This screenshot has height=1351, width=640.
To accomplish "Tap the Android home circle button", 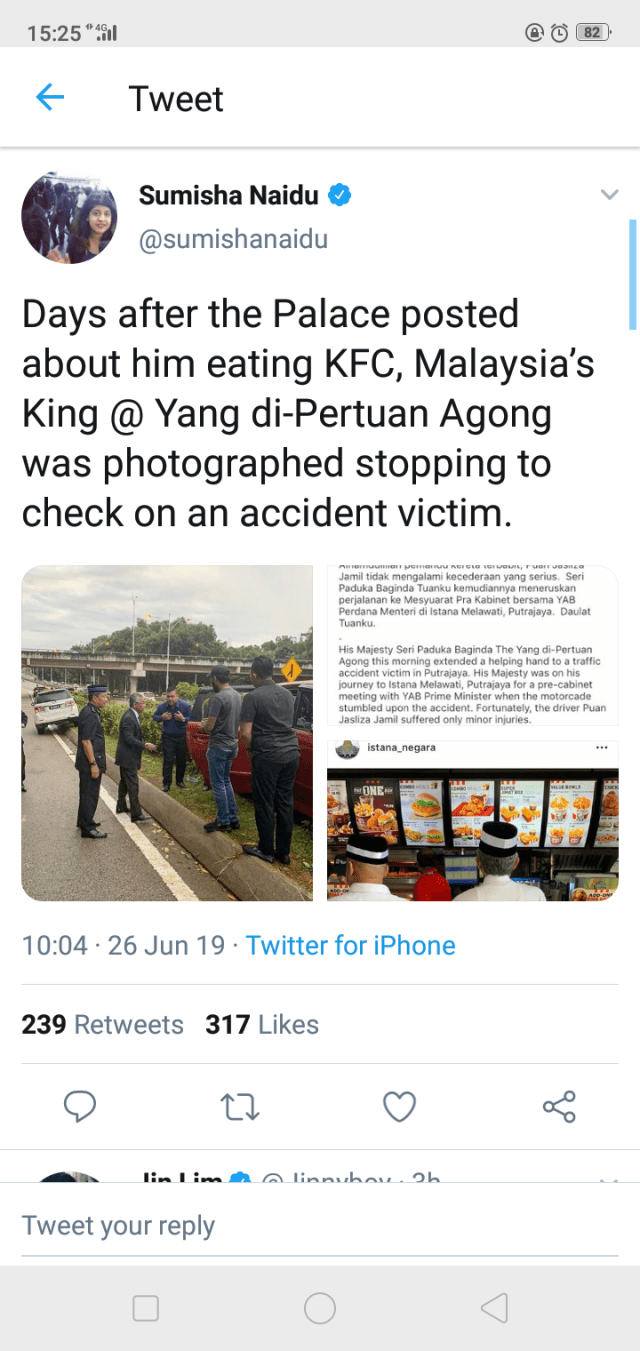I will [x=320, y=1308].
